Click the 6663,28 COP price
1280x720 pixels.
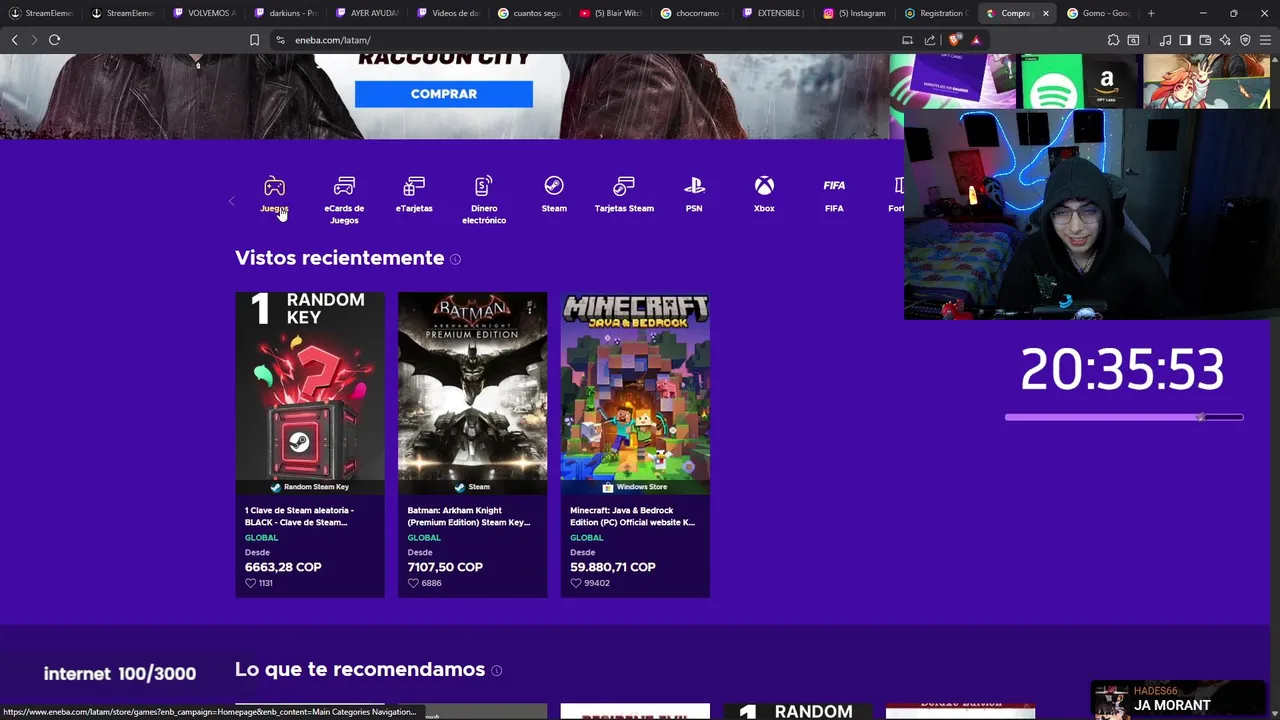click(x=283, y=567)
